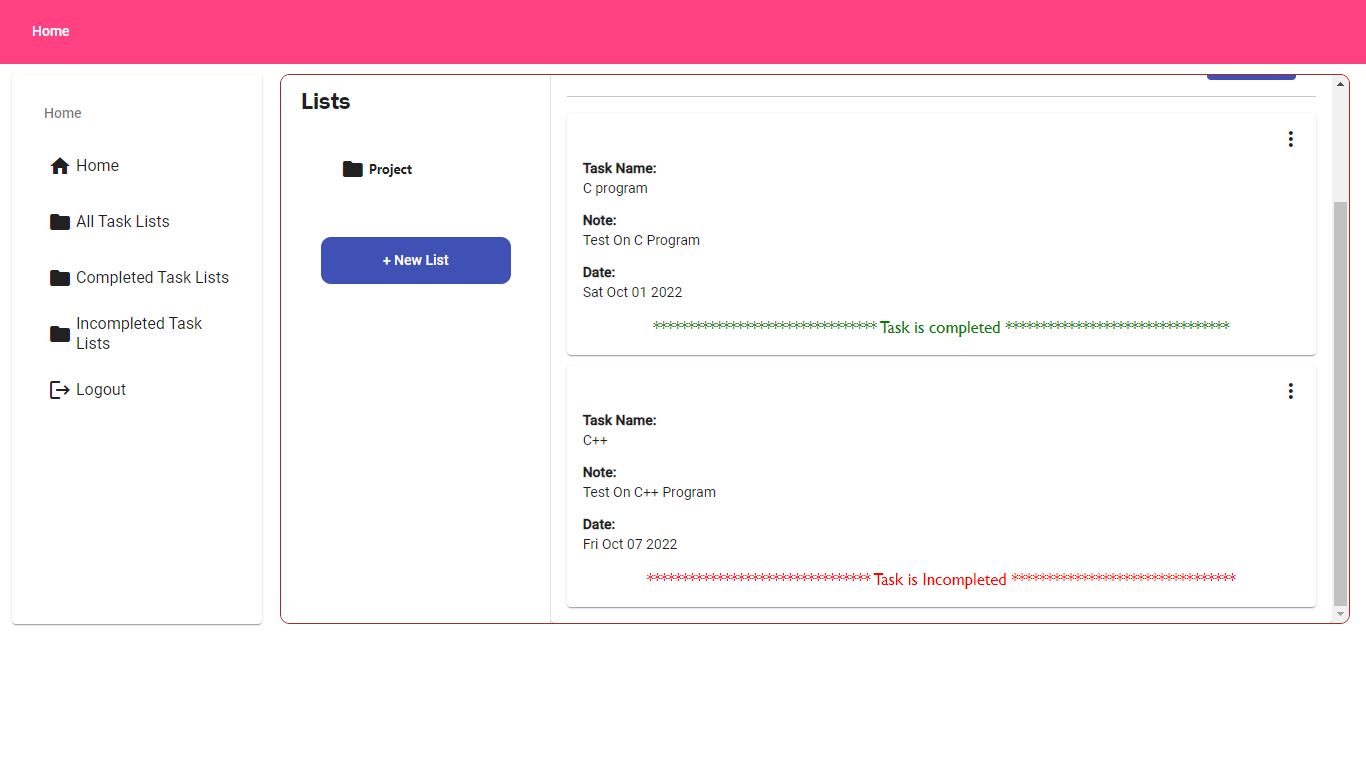
Task: Click the Logout exit icon
Action: [59, 389]
